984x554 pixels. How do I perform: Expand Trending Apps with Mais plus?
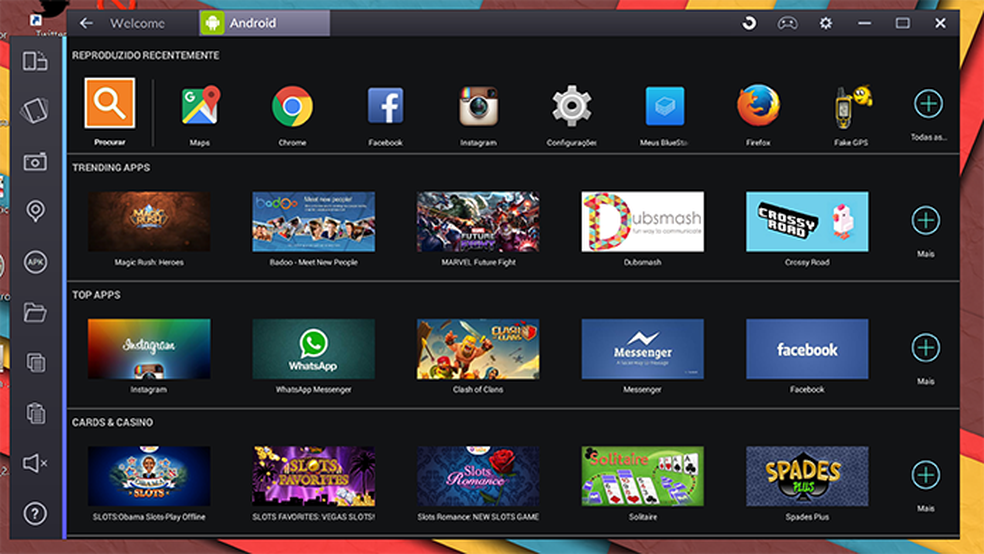click(x=926, y=220)
